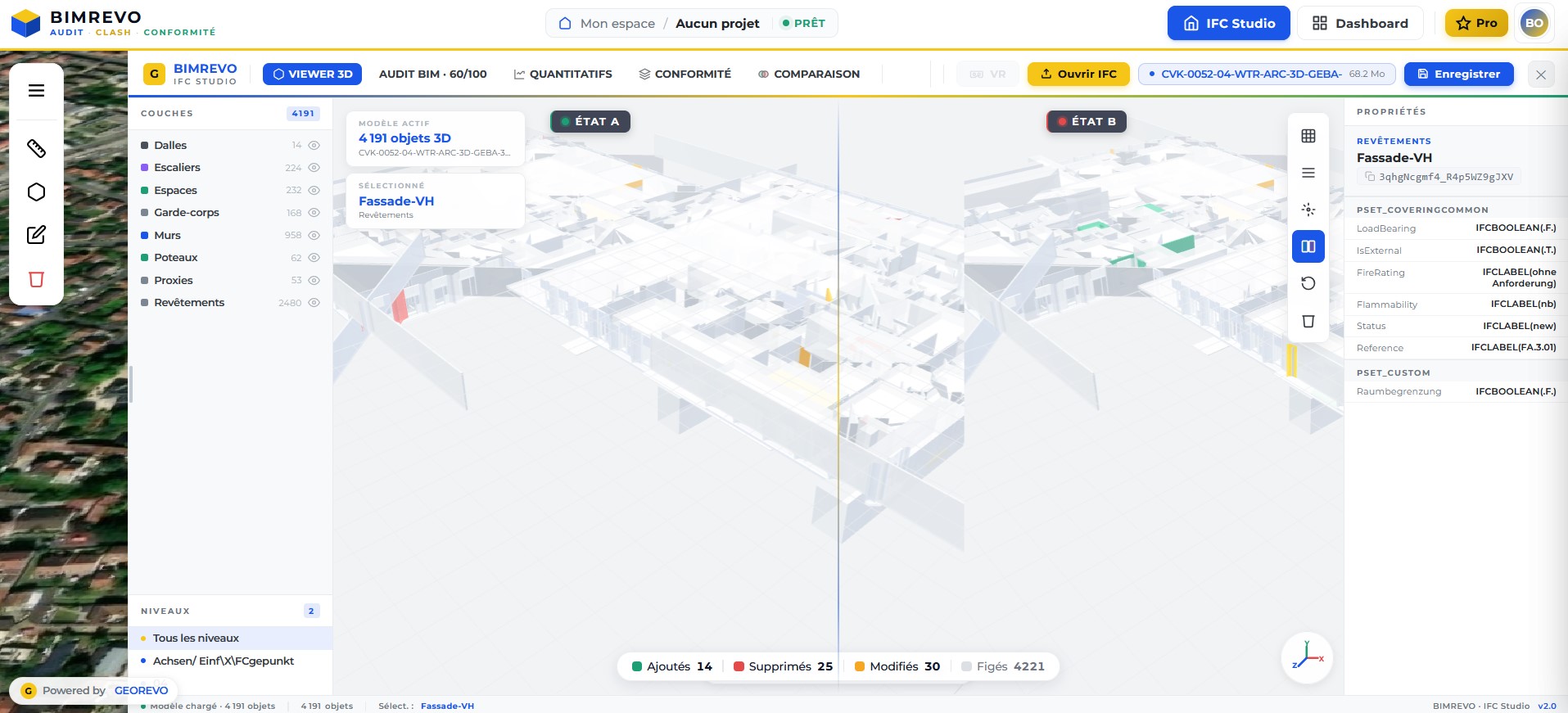Screen dimensions: 1568x713
Task: Click the Figés 4221 legend item
Action: [1003, 666]
